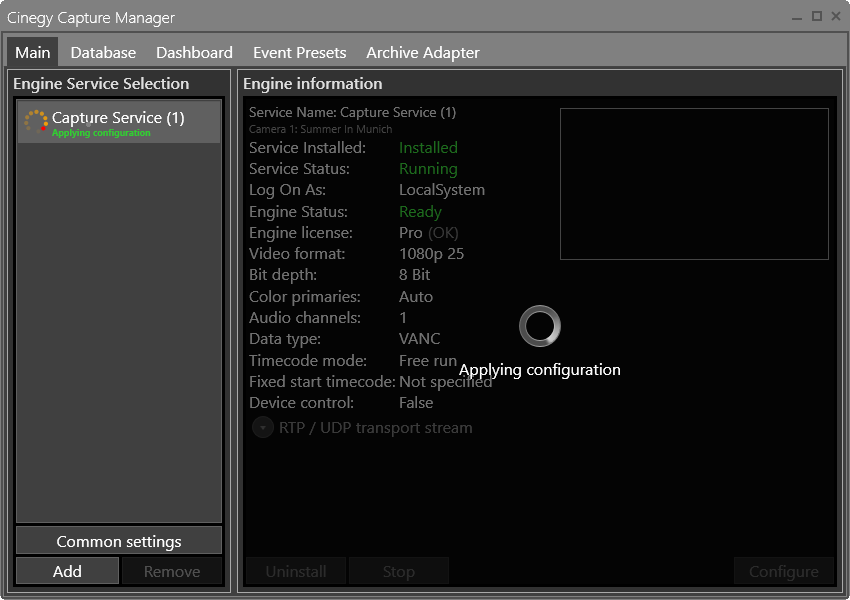Click the Remove button
The height and width of the screenshot is (600, 850).
point(172,571)
